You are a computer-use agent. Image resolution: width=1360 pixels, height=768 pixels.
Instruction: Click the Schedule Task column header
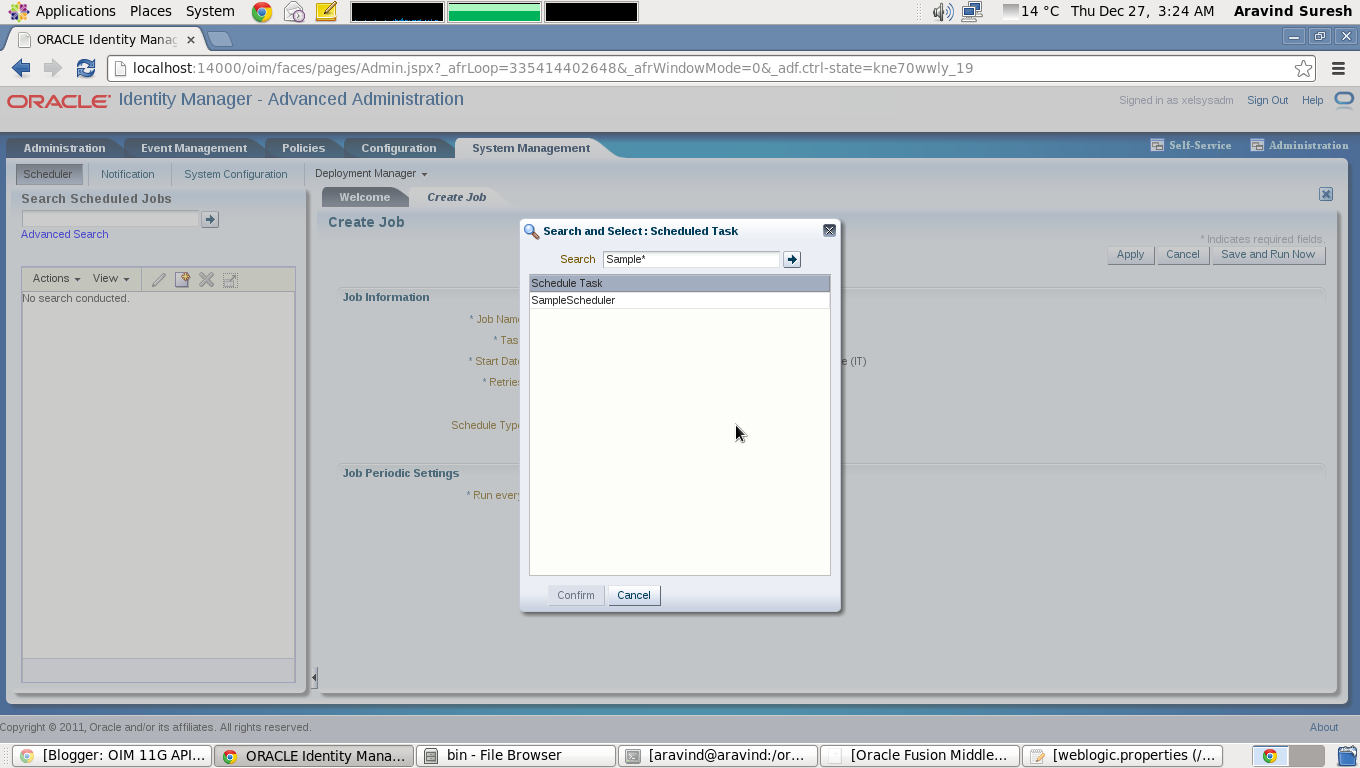(x=679, y=283)
